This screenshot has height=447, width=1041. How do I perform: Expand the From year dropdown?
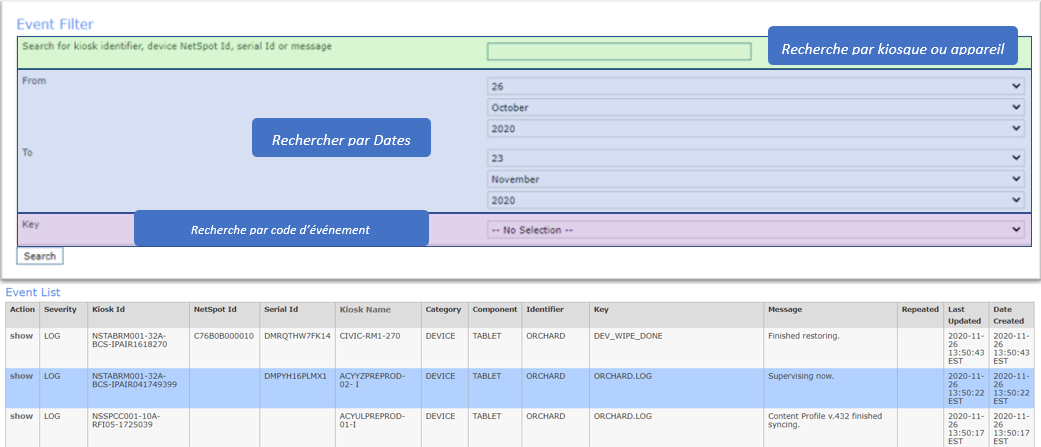(755, 128)
